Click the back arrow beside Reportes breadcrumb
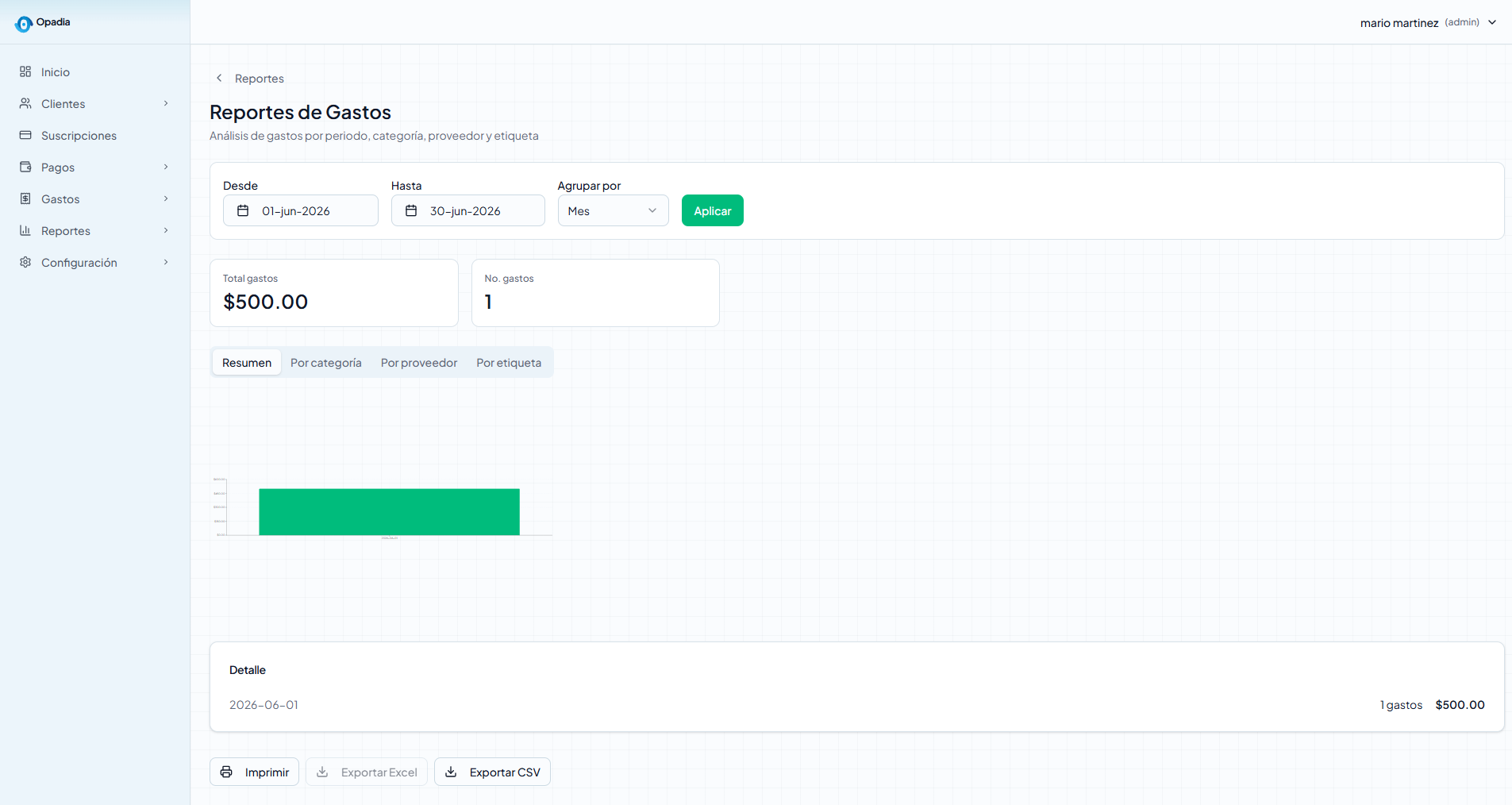Viewport: 1512px width, 805px height. tap(219, 78)
